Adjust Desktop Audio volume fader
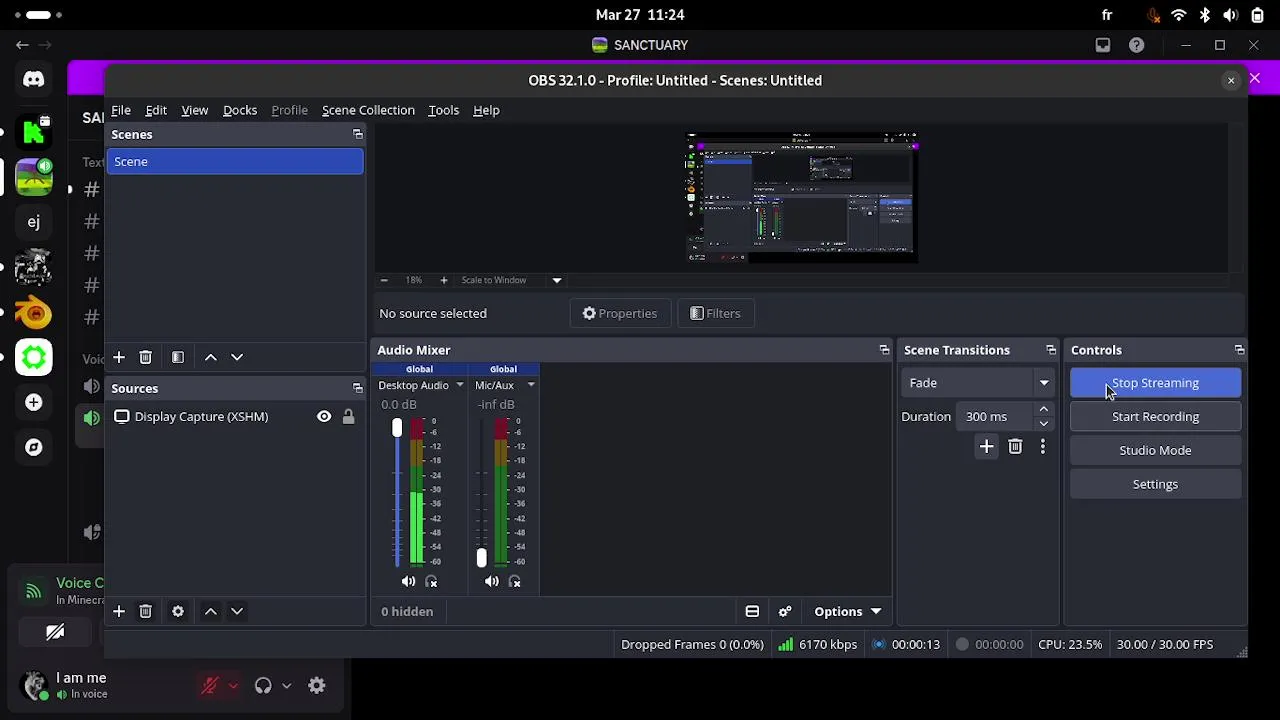This screenshot has width=1280, height=720. 397,428
